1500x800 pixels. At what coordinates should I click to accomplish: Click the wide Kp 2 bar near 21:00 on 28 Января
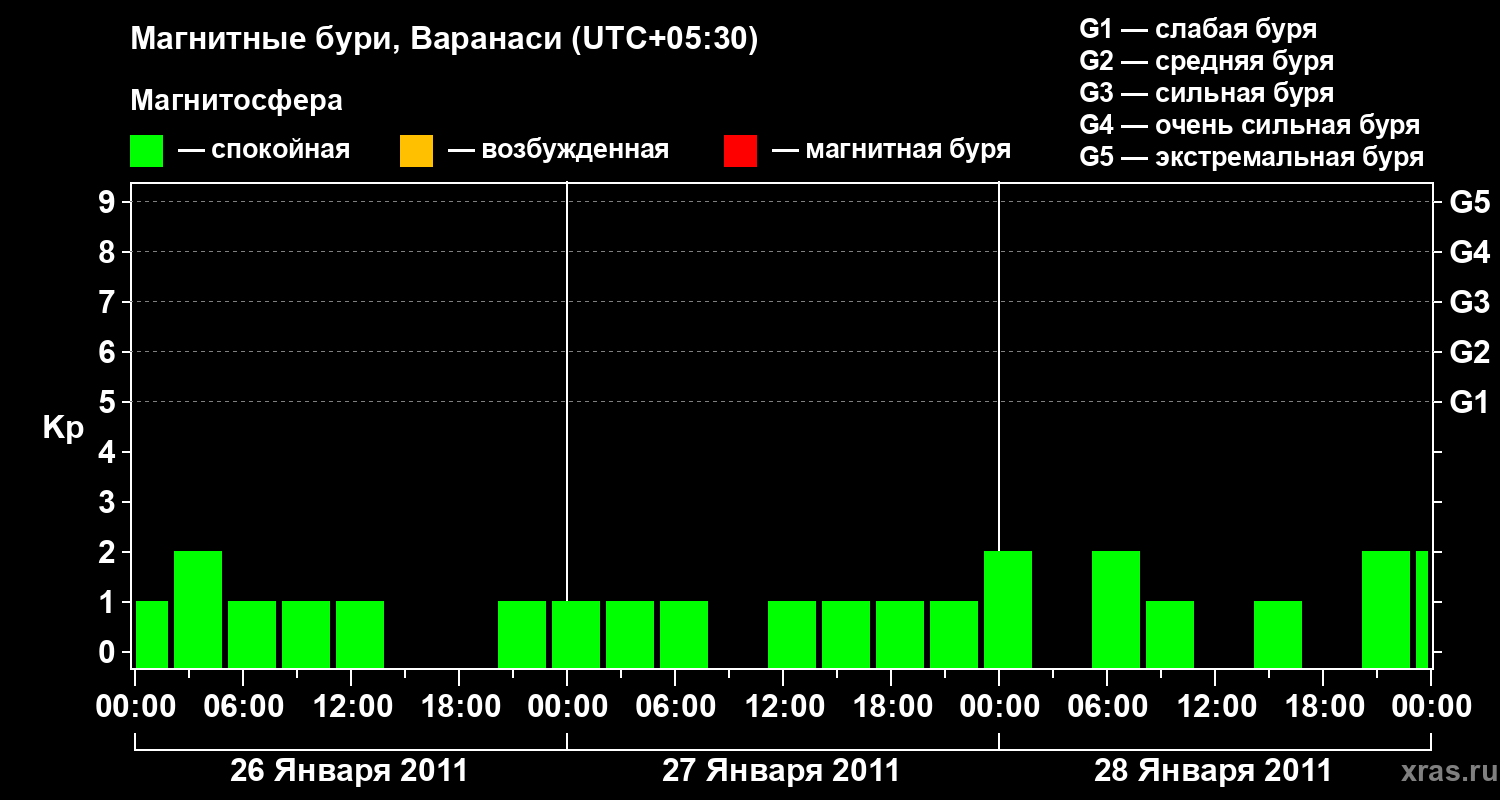tap(1386, 609)
